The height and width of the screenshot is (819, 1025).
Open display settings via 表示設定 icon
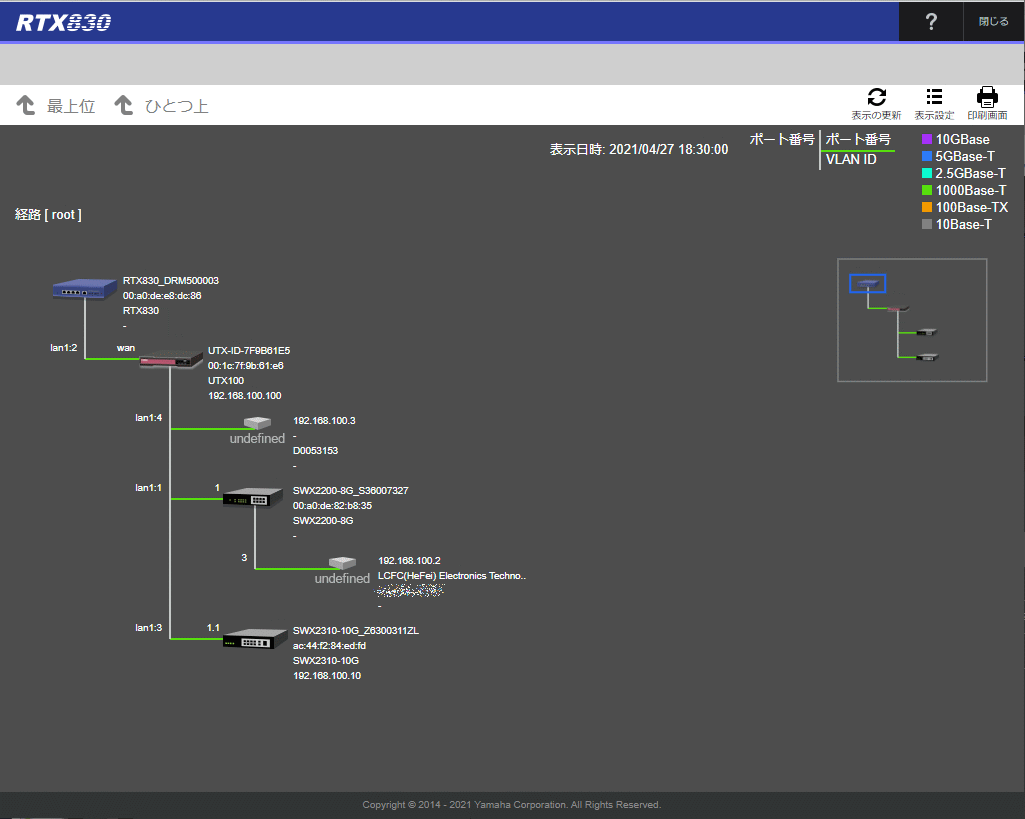pos(933,97)
